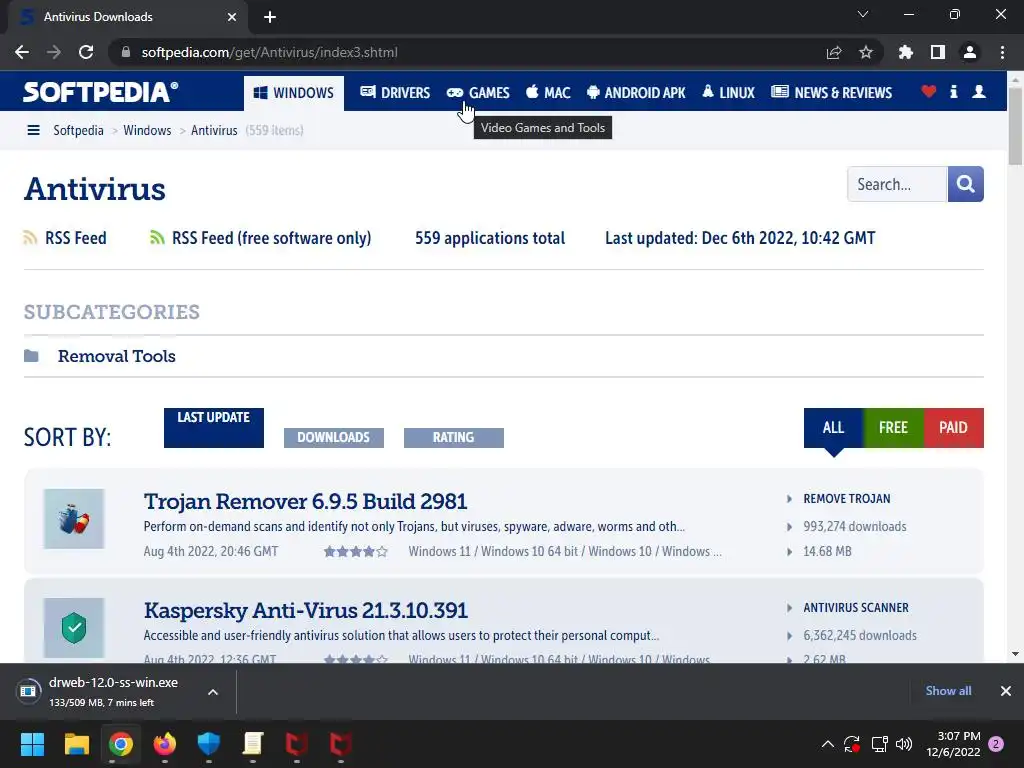1024x768 pixels.
Task: Open the volume control in the tray
Action: point(904,744)
